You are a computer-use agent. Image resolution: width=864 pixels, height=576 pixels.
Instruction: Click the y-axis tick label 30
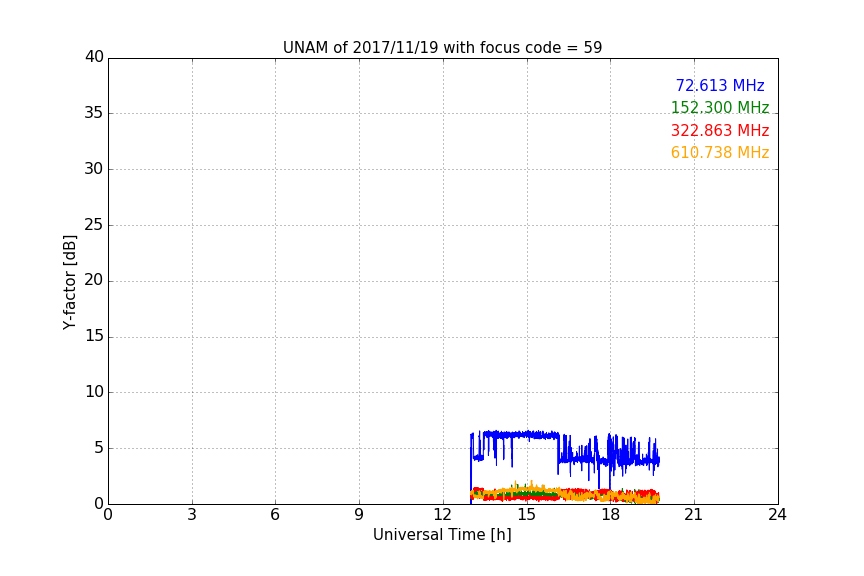click(94, 169)
